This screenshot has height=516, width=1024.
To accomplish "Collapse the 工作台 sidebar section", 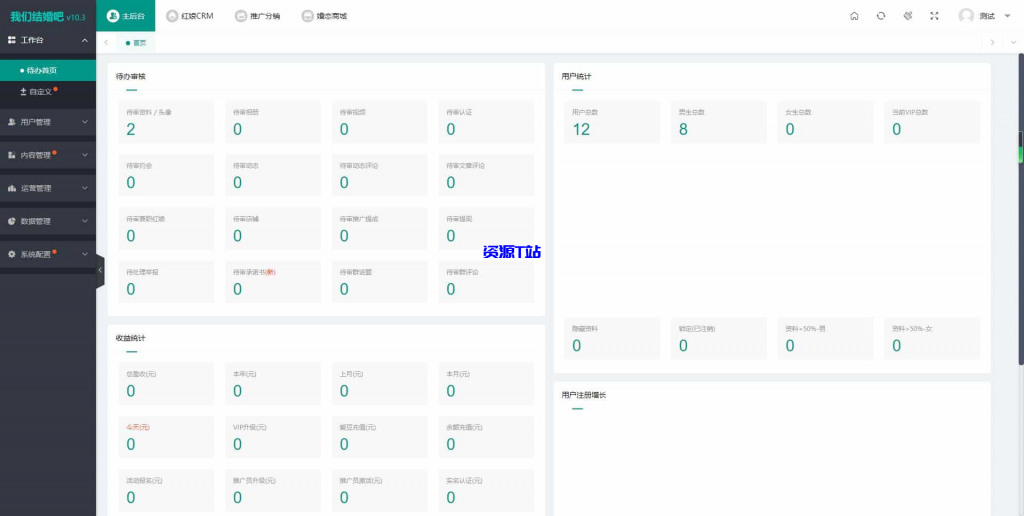I will (x=85, y=40).
